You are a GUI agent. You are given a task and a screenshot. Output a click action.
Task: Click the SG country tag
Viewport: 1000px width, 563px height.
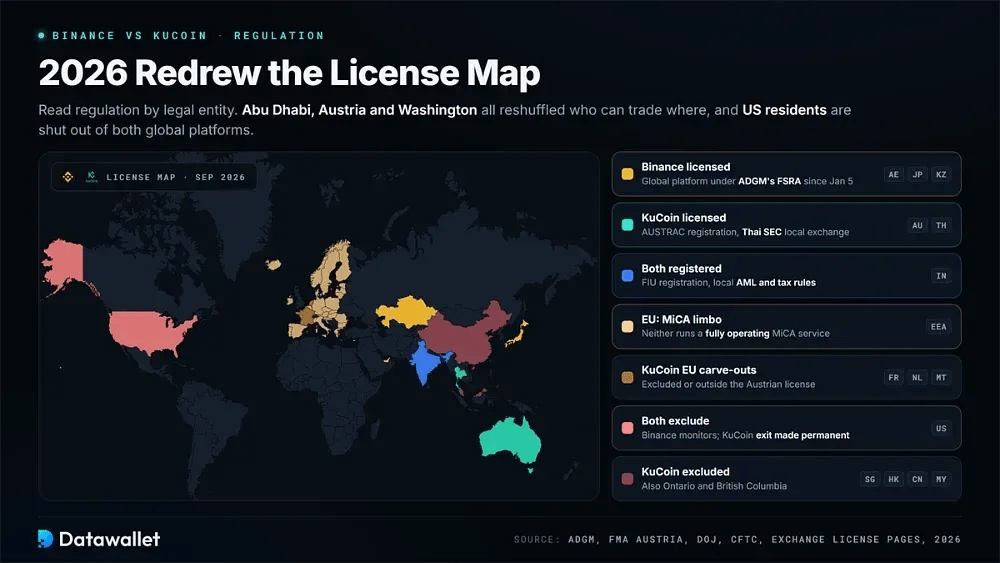point(870,479)
